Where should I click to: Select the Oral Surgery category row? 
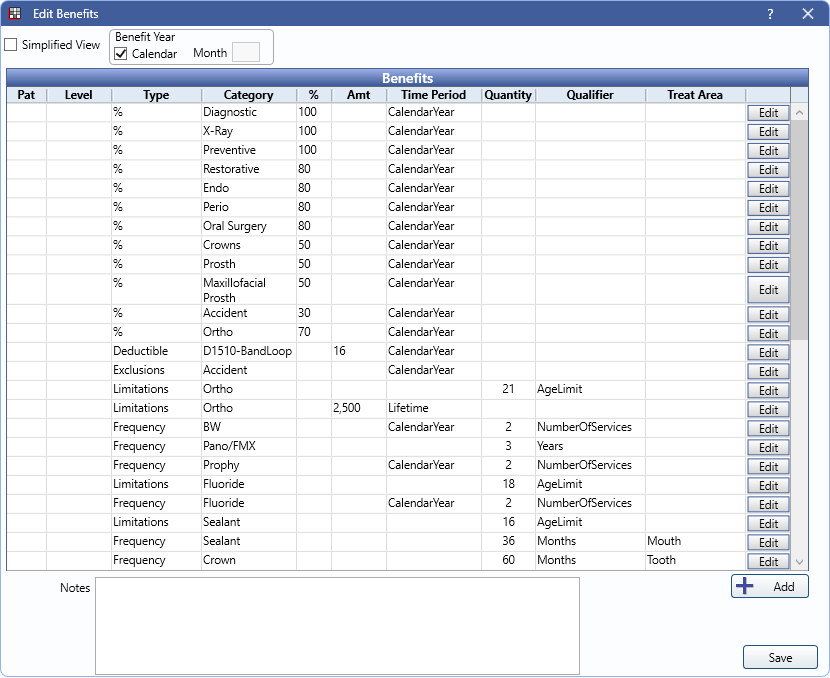pyautogui.click(x=234, y=226)
